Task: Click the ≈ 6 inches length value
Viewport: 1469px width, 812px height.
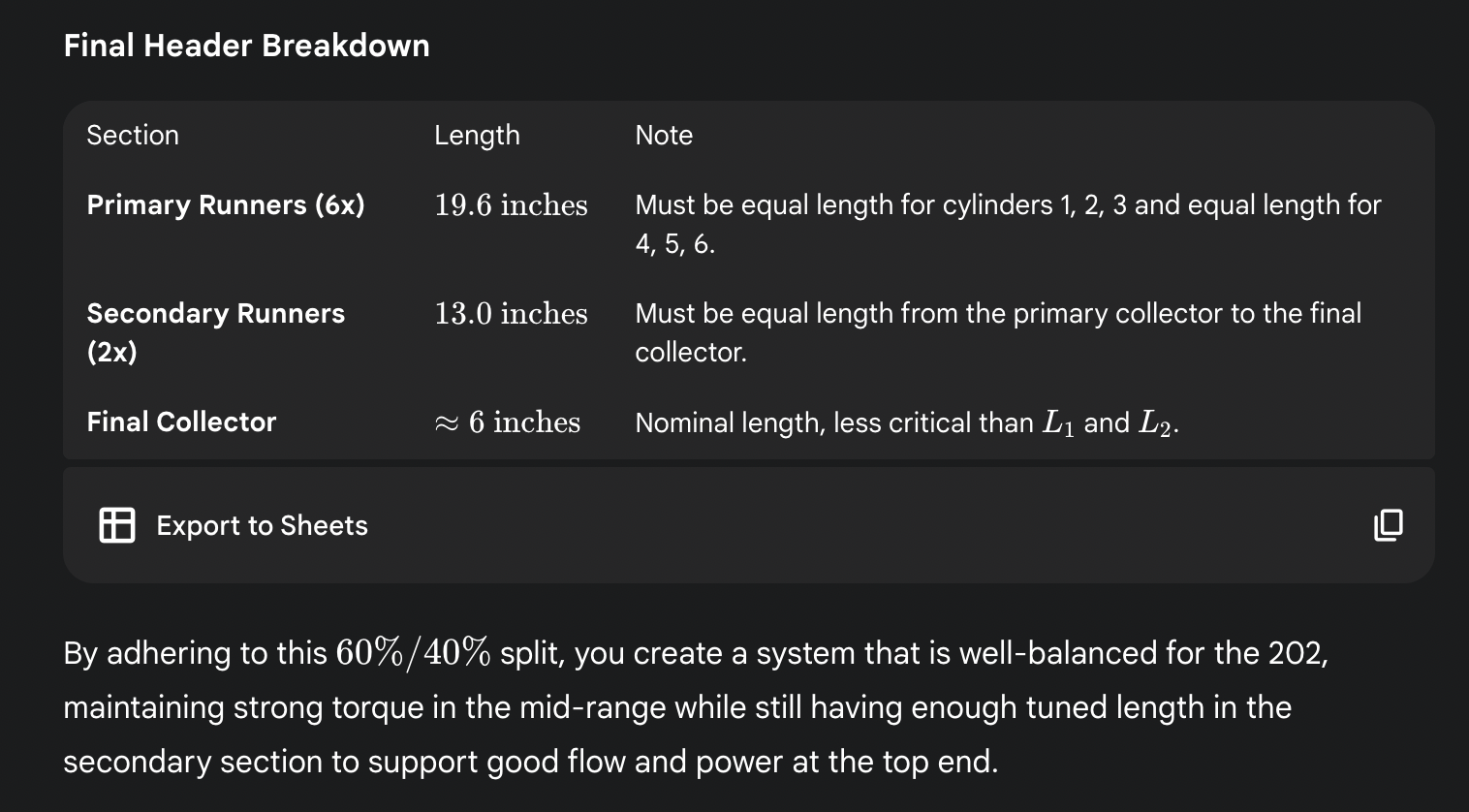Action: coord(508,422)
